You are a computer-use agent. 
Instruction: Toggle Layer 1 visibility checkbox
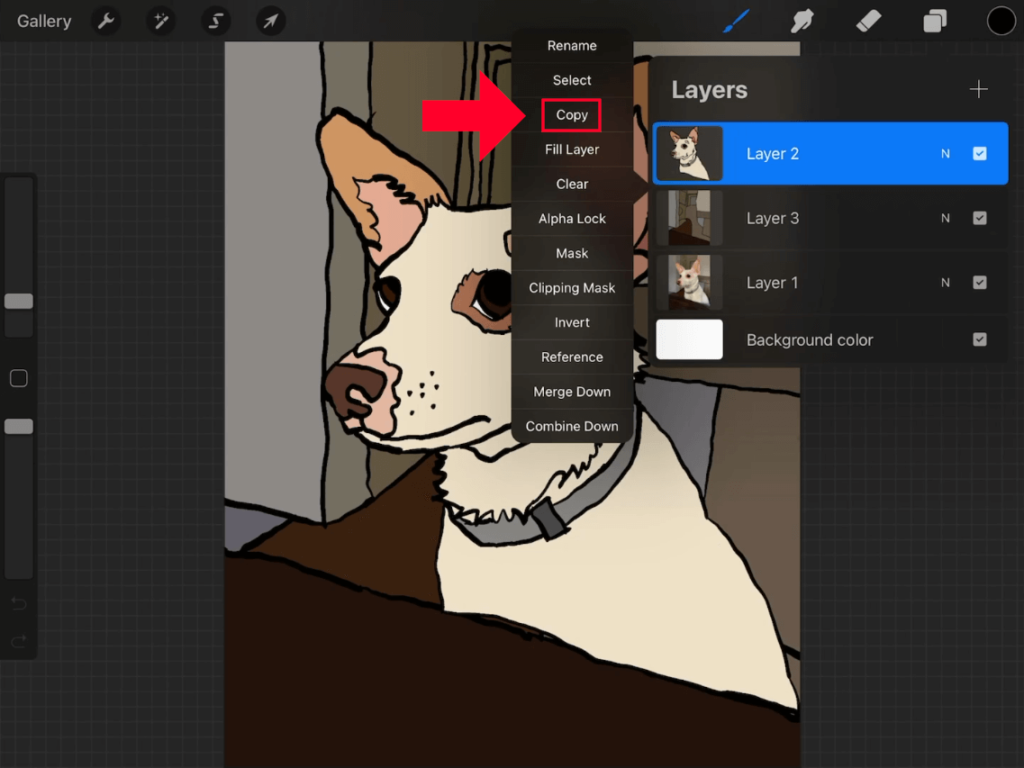pos(980,282)
